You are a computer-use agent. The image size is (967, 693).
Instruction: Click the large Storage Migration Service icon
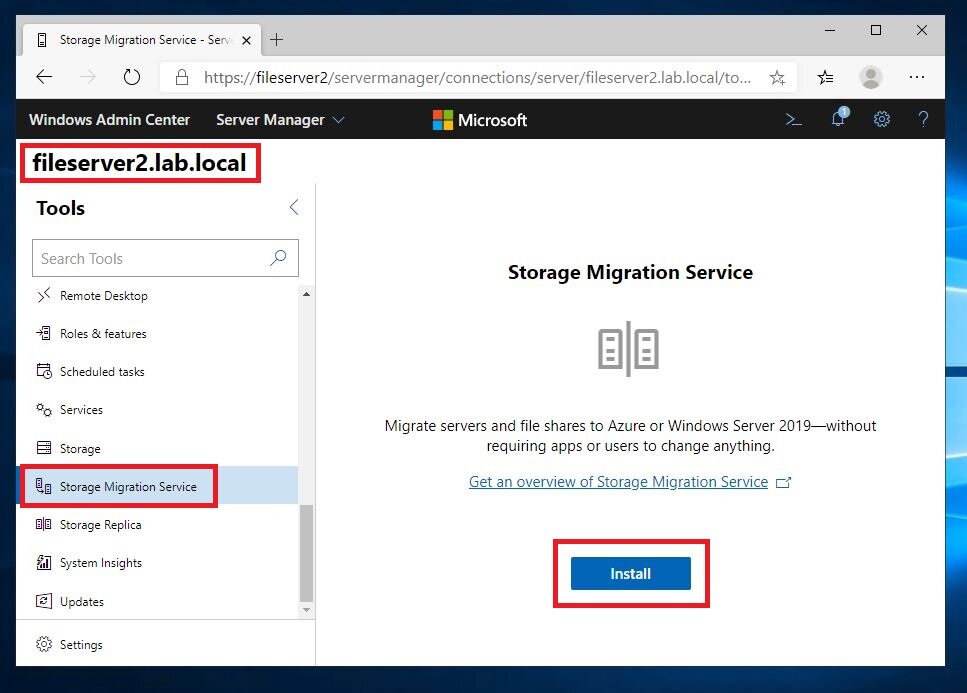pos(628,348)
